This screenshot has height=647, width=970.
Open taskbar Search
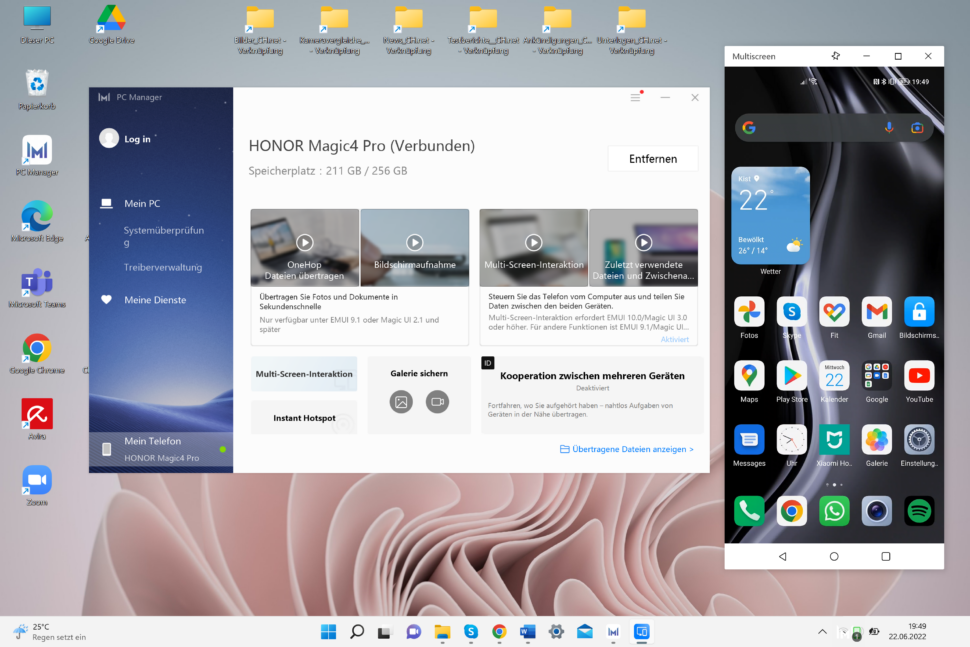357,632
